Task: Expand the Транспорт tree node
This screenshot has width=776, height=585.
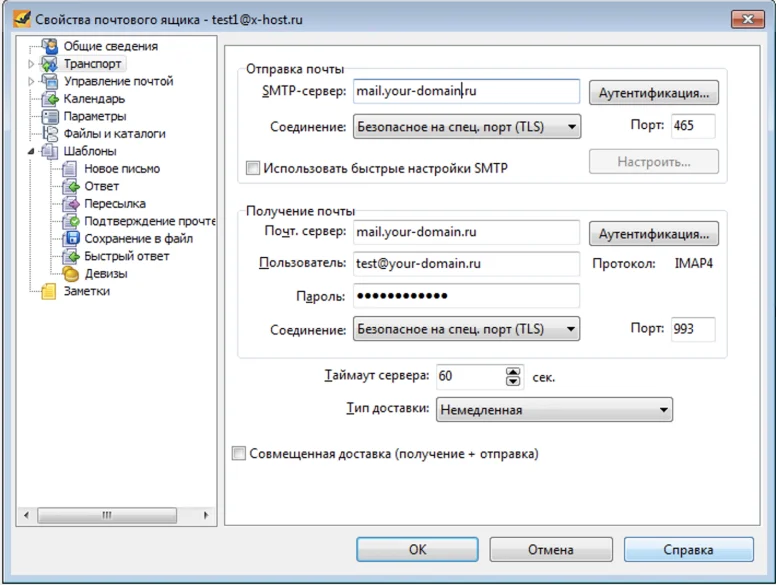Action: coord(31,64)
